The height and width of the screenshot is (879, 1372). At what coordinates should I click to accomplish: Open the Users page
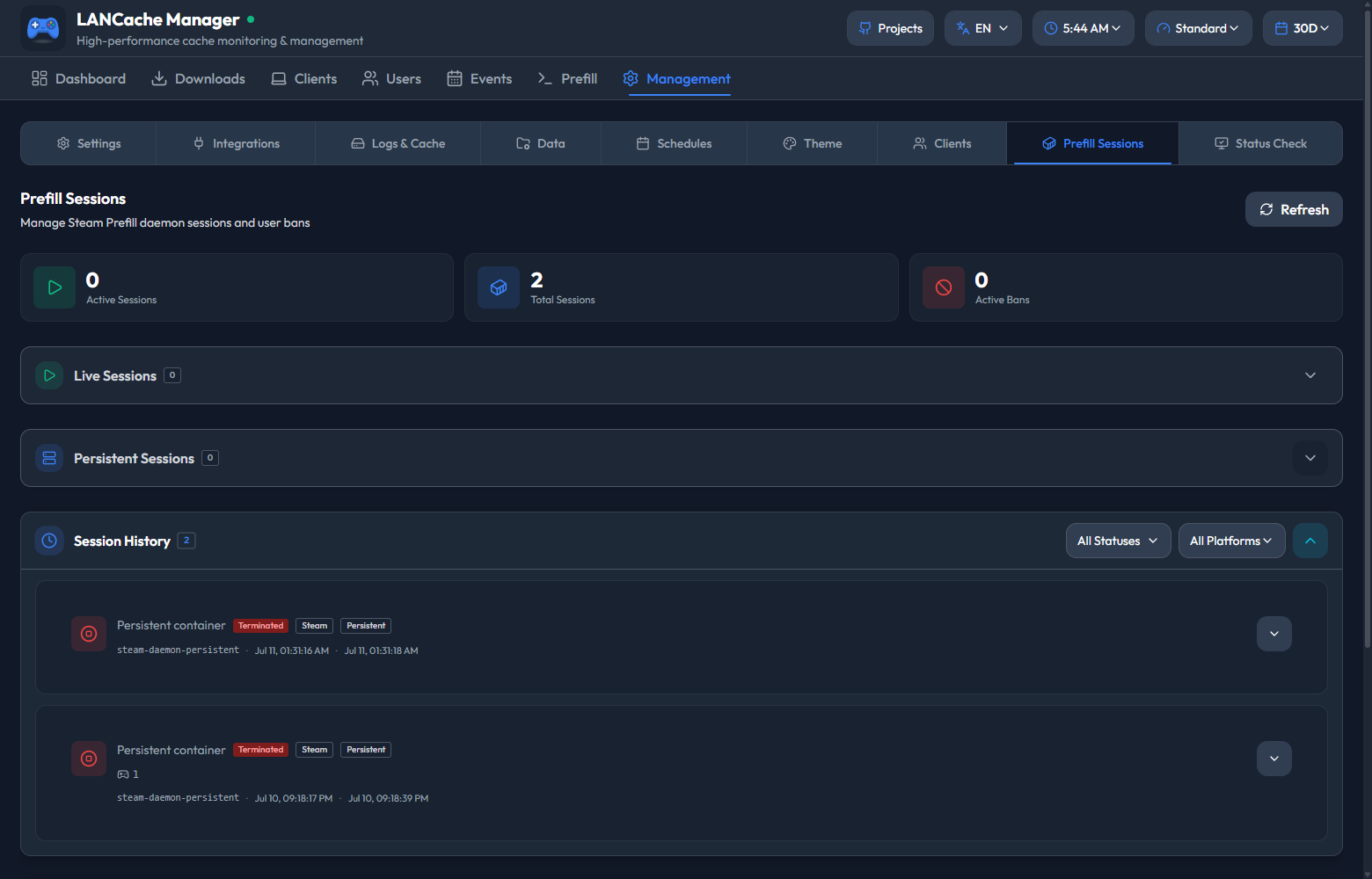pos(391,78)
